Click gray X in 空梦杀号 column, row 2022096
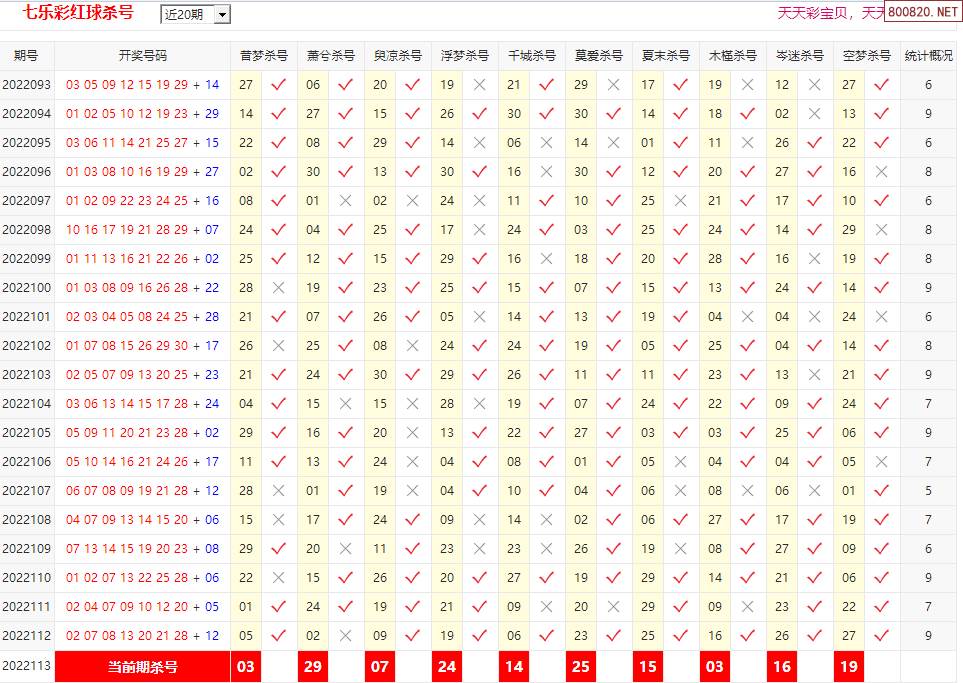The height and width of the screenshot is (683, 963). point(881,171)
